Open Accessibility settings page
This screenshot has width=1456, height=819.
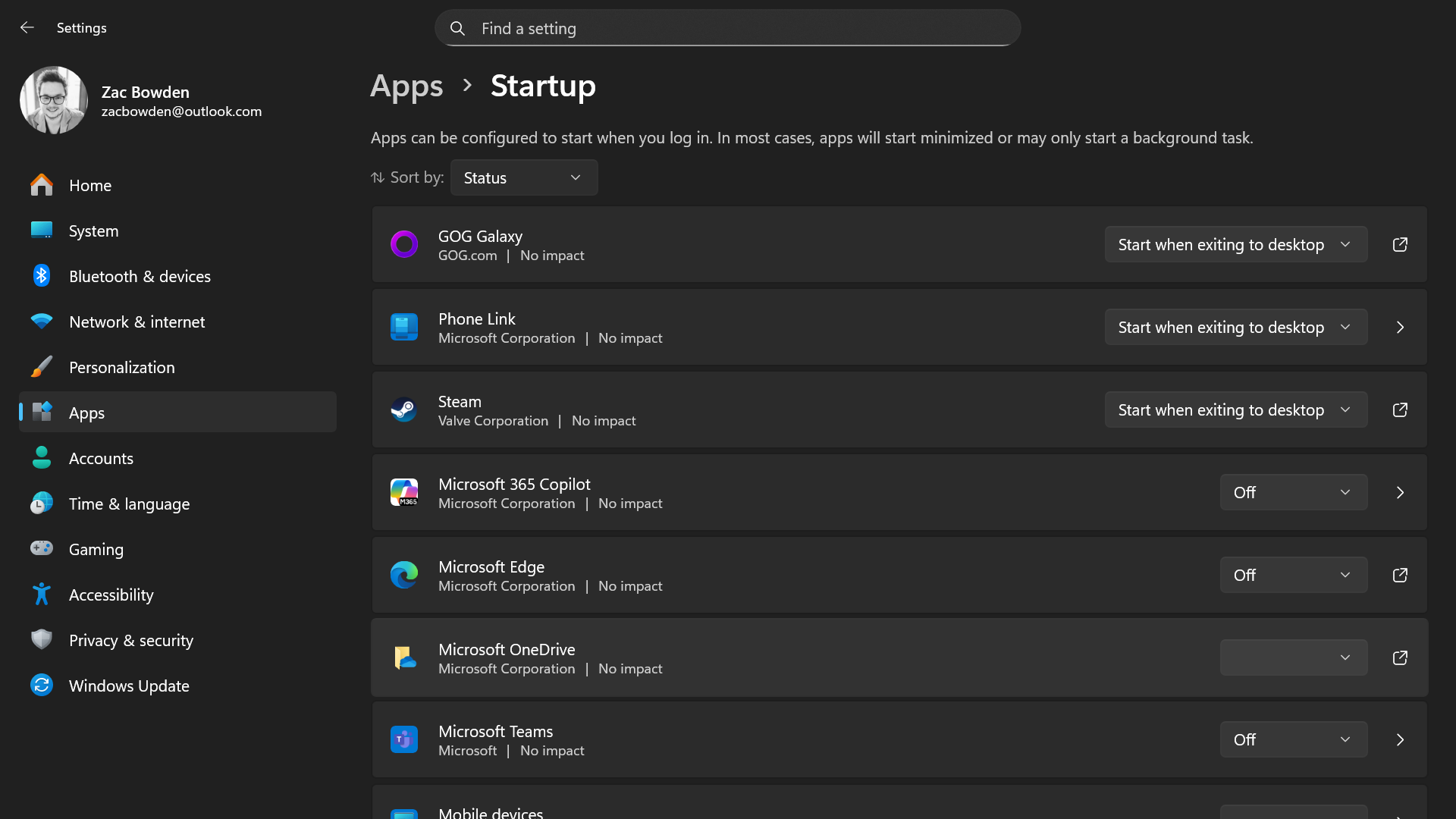pyautogui.click(x=177, y=595)
